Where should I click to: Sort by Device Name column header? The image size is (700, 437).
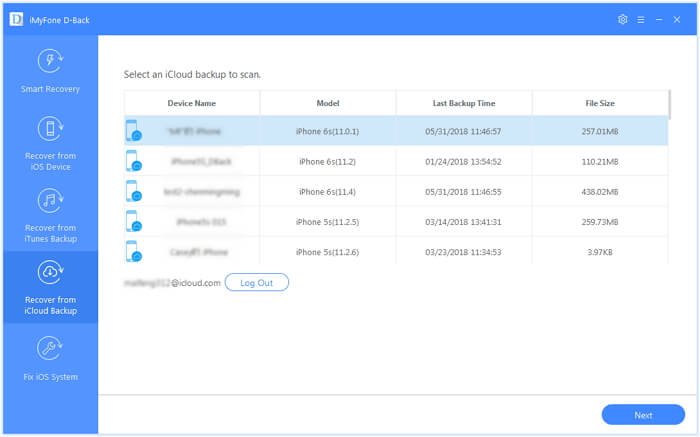192,103
